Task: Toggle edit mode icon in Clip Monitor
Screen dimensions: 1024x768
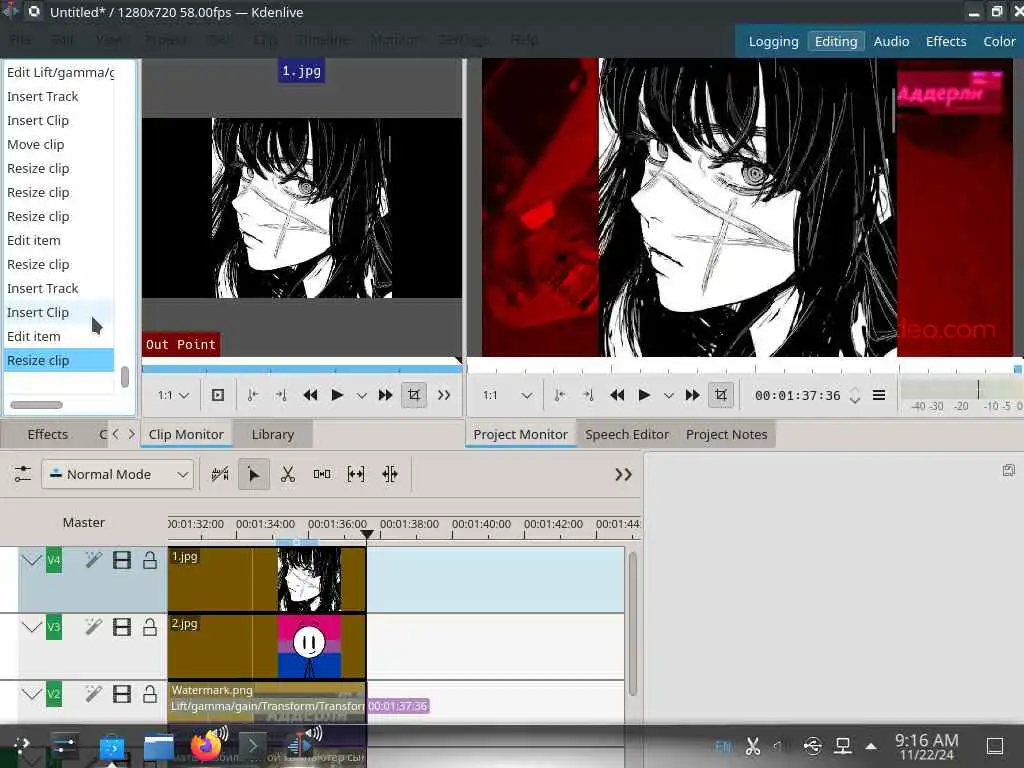Action: coord(414,395)
